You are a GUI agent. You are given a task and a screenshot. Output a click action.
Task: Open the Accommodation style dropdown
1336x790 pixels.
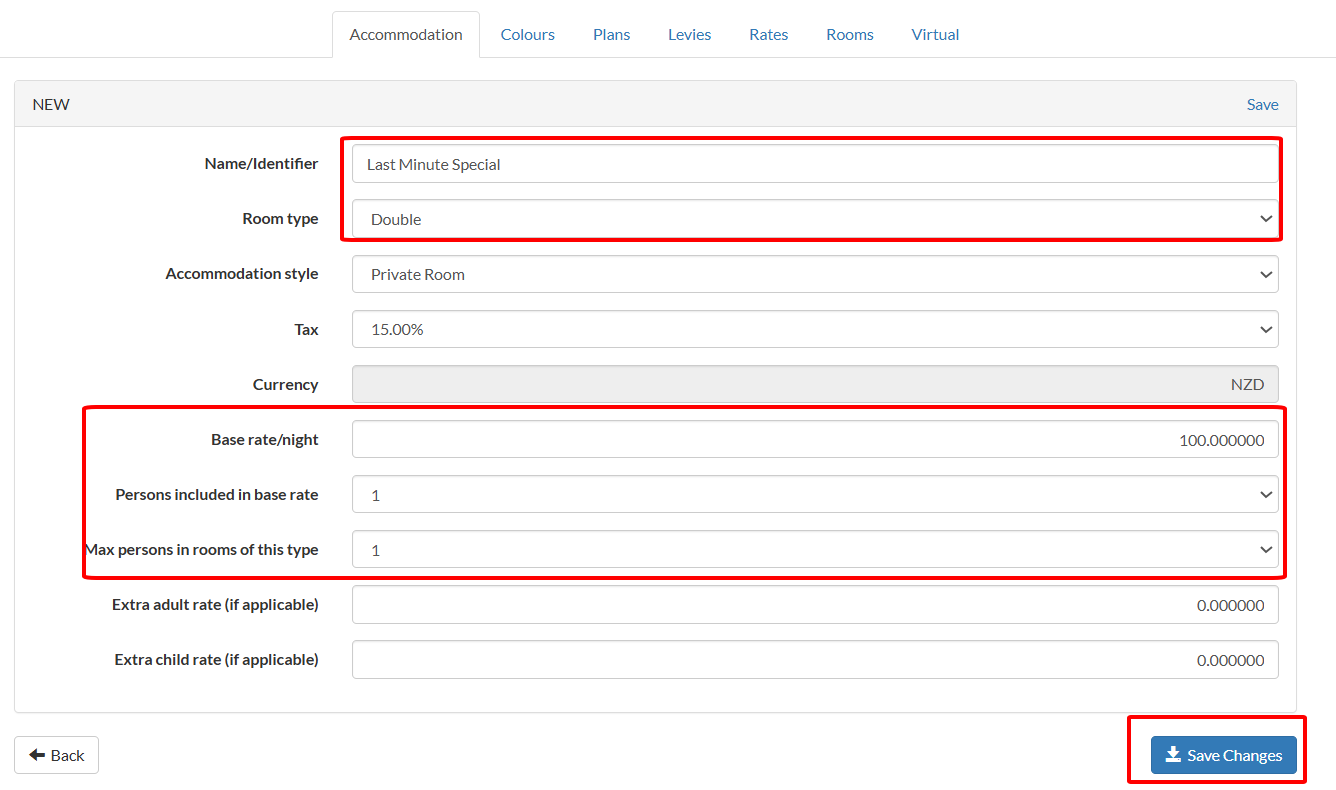point(815,274)
